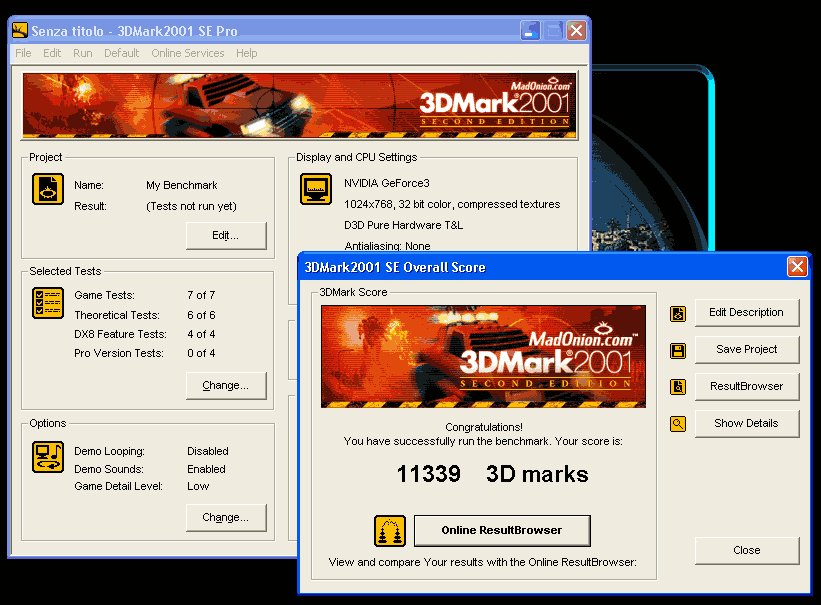Click the Online ResultBrowser button
821x605 pixels.
[502, 531]
